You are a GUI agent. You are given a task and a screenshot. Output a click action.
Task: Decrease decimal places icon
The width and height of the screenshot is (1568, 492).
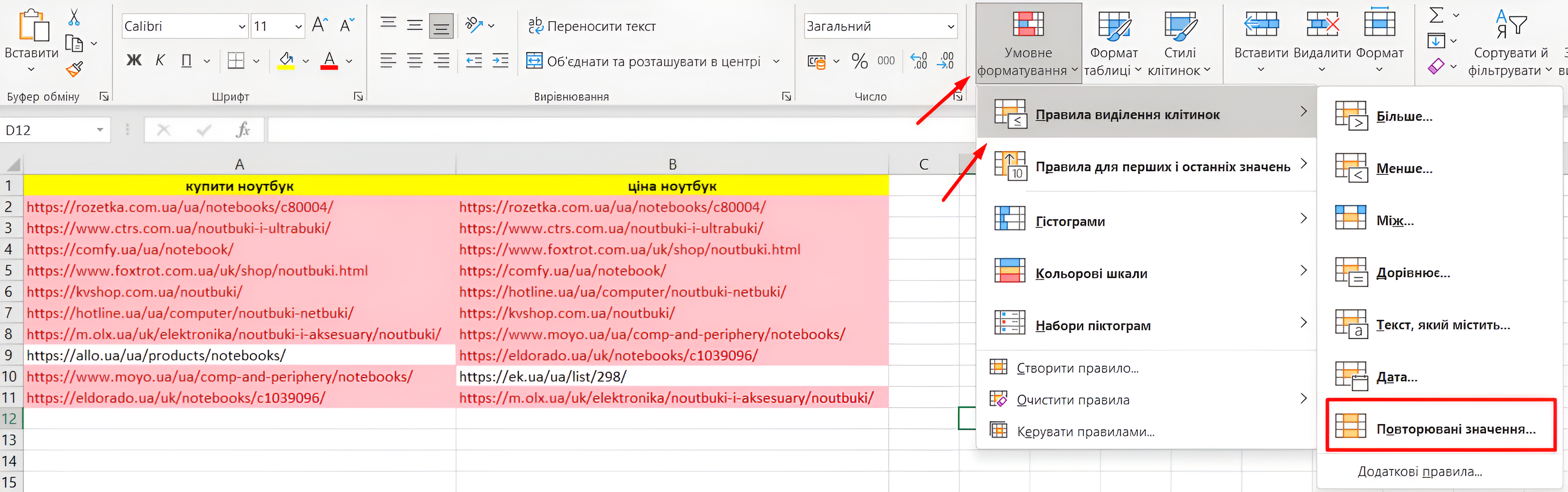945,61
